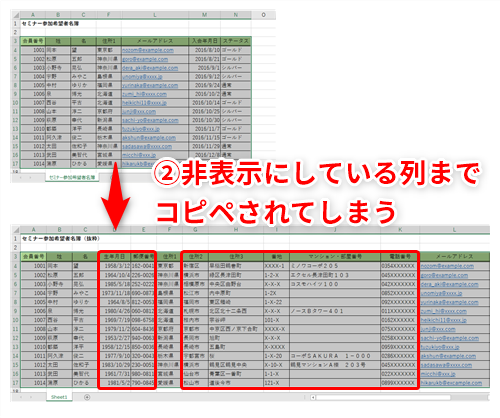Screen dimensions: 500x418
Task: Open the セミナー参加希望者名簿 sheet tab
Action: (x=72, y=177)
